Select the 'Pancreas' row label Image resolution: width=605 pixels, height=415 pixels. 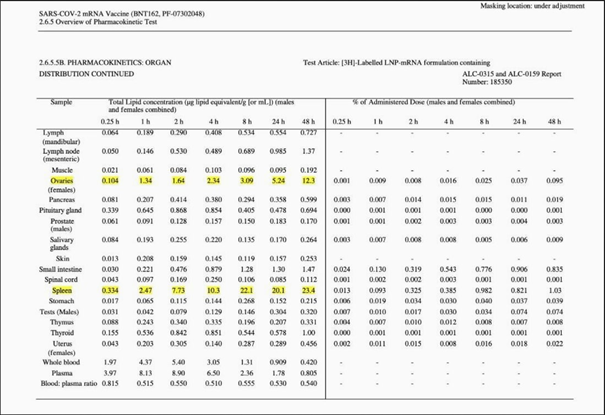[62, 200]
